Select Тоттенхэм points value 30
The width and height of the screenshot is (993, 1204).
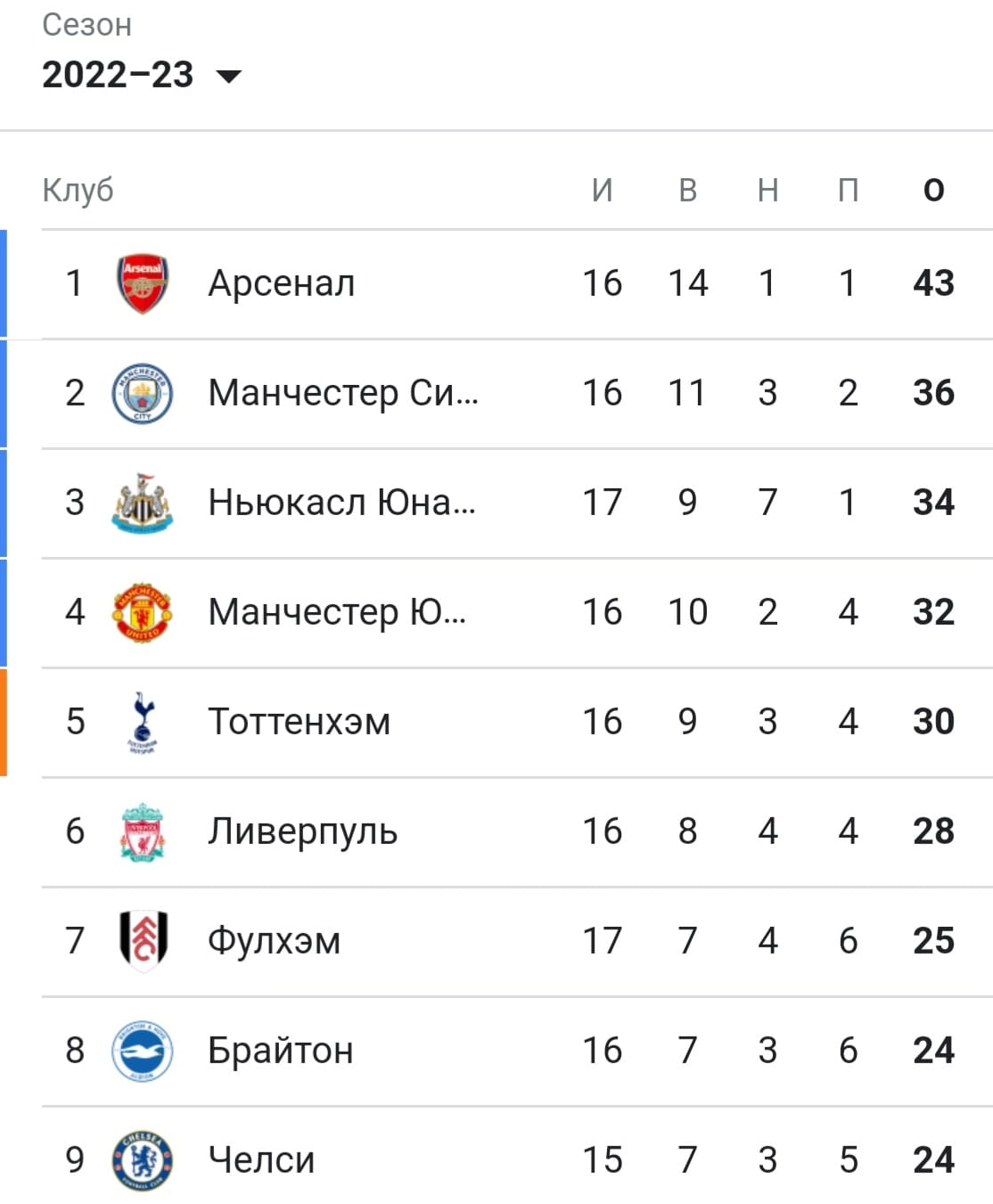click(933, 722)
